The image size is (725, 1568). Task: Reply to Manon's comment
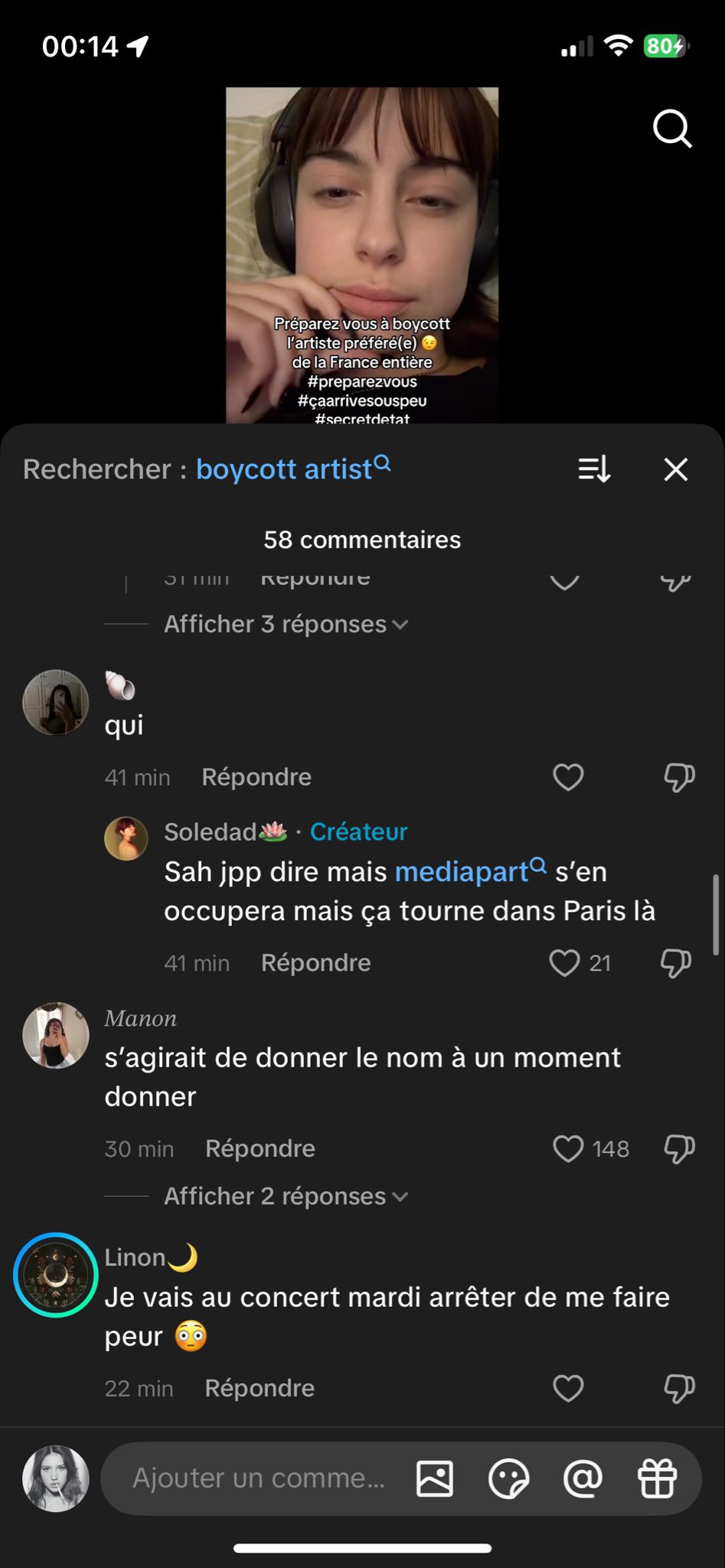click(x=260, y=1148)
